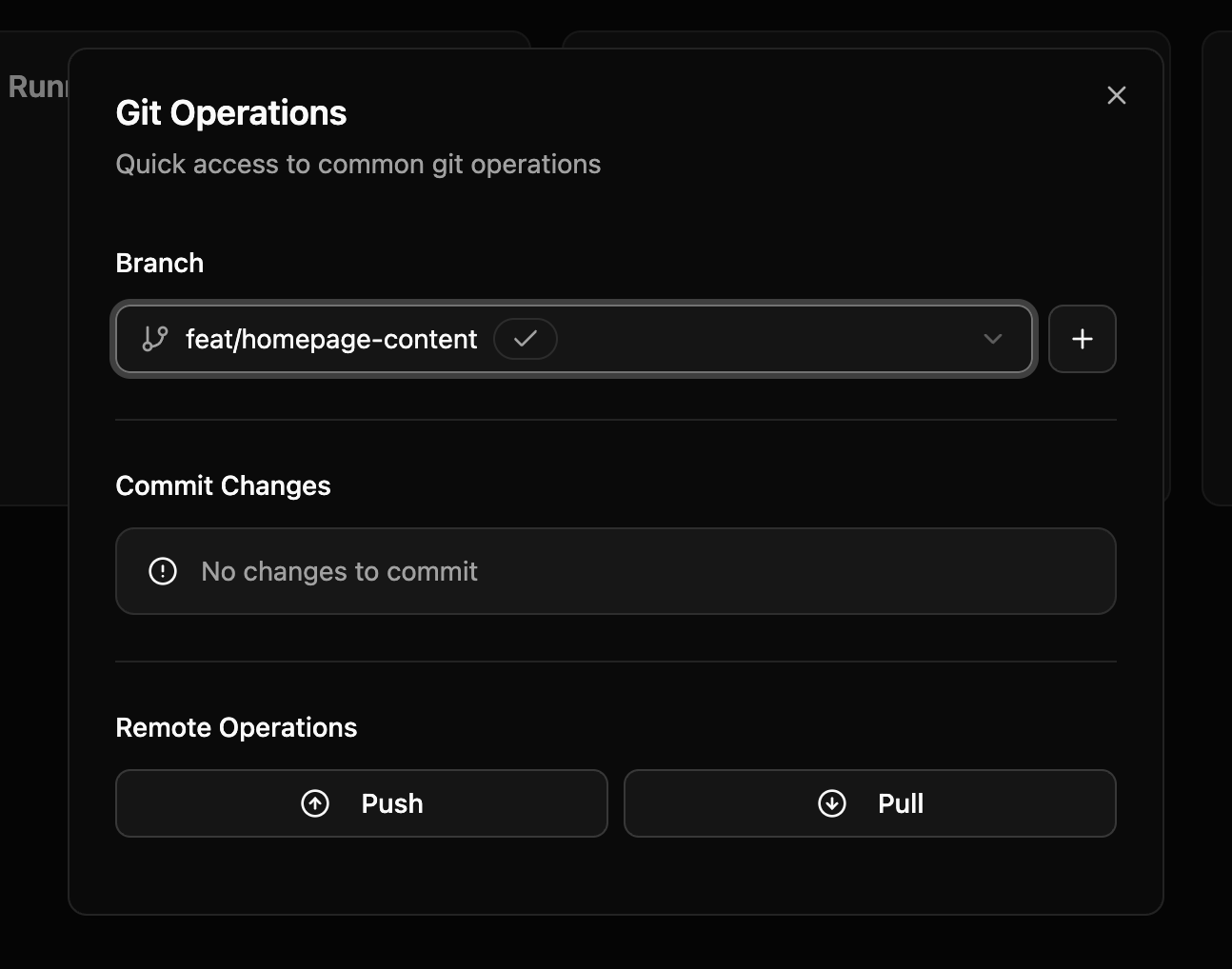Click the branch glyph left of the branch name
This screenshot has height=969, width=1232.
click(153, 339)
